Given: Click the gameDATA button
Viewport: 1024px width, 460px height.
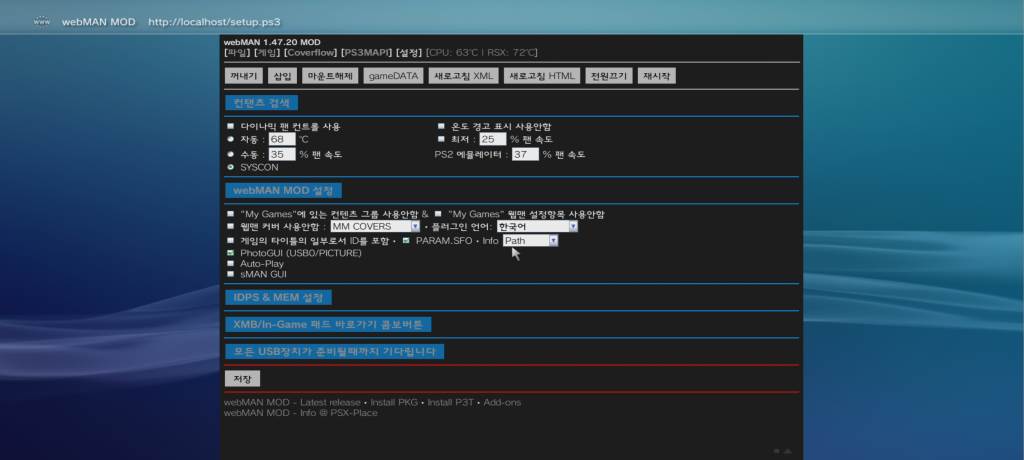Looking at the screenshot, I should [x=393, y=76].
